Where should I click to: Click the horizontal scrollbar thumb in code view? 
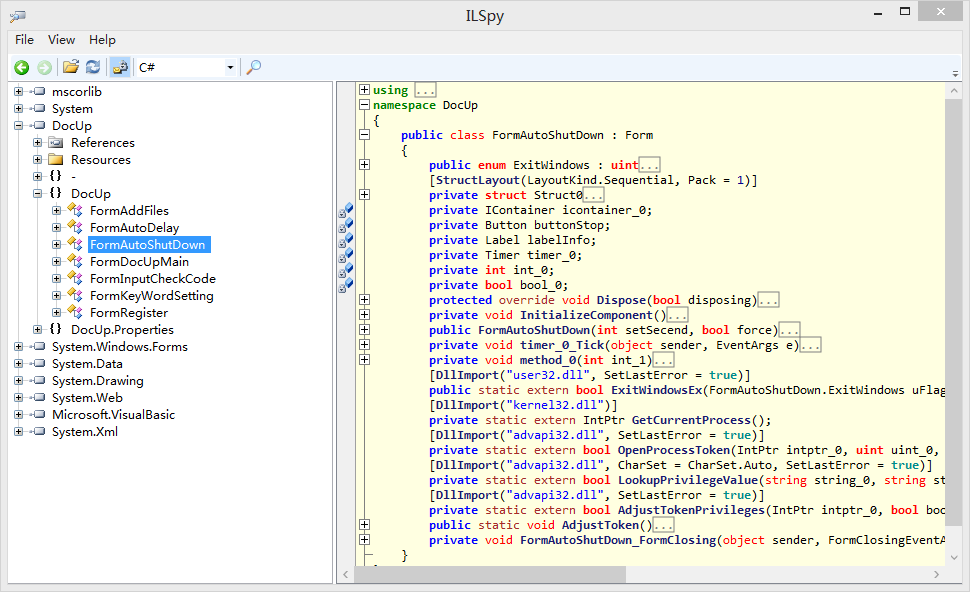[490, 575]
